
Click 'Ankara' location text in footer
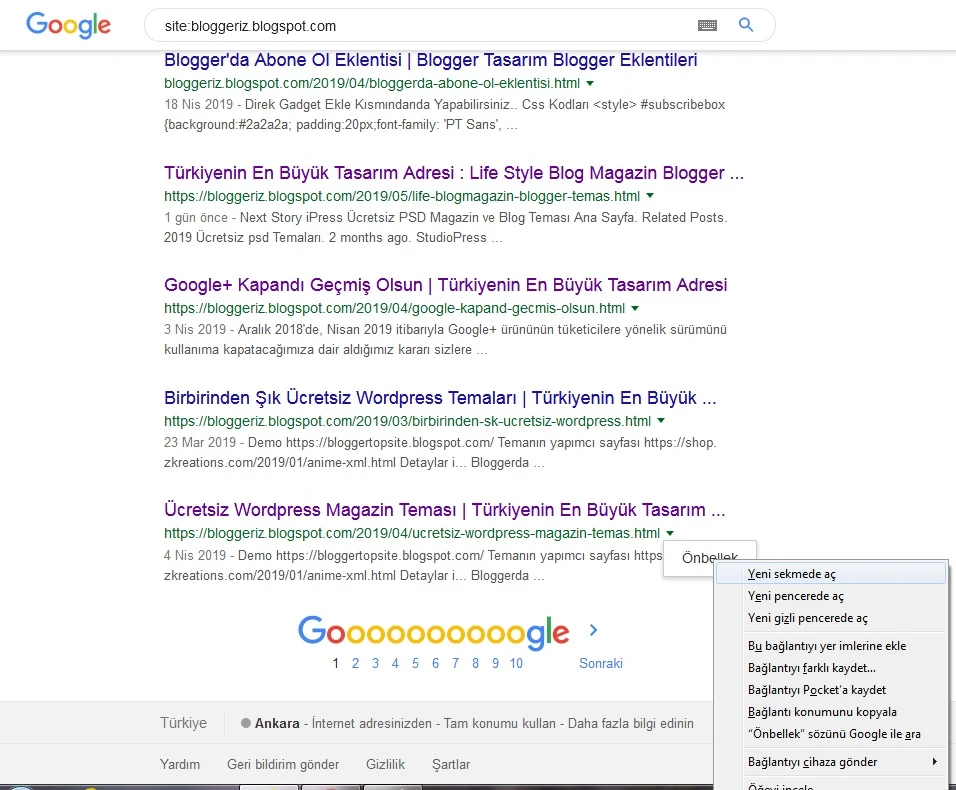(x=277, y=724)
